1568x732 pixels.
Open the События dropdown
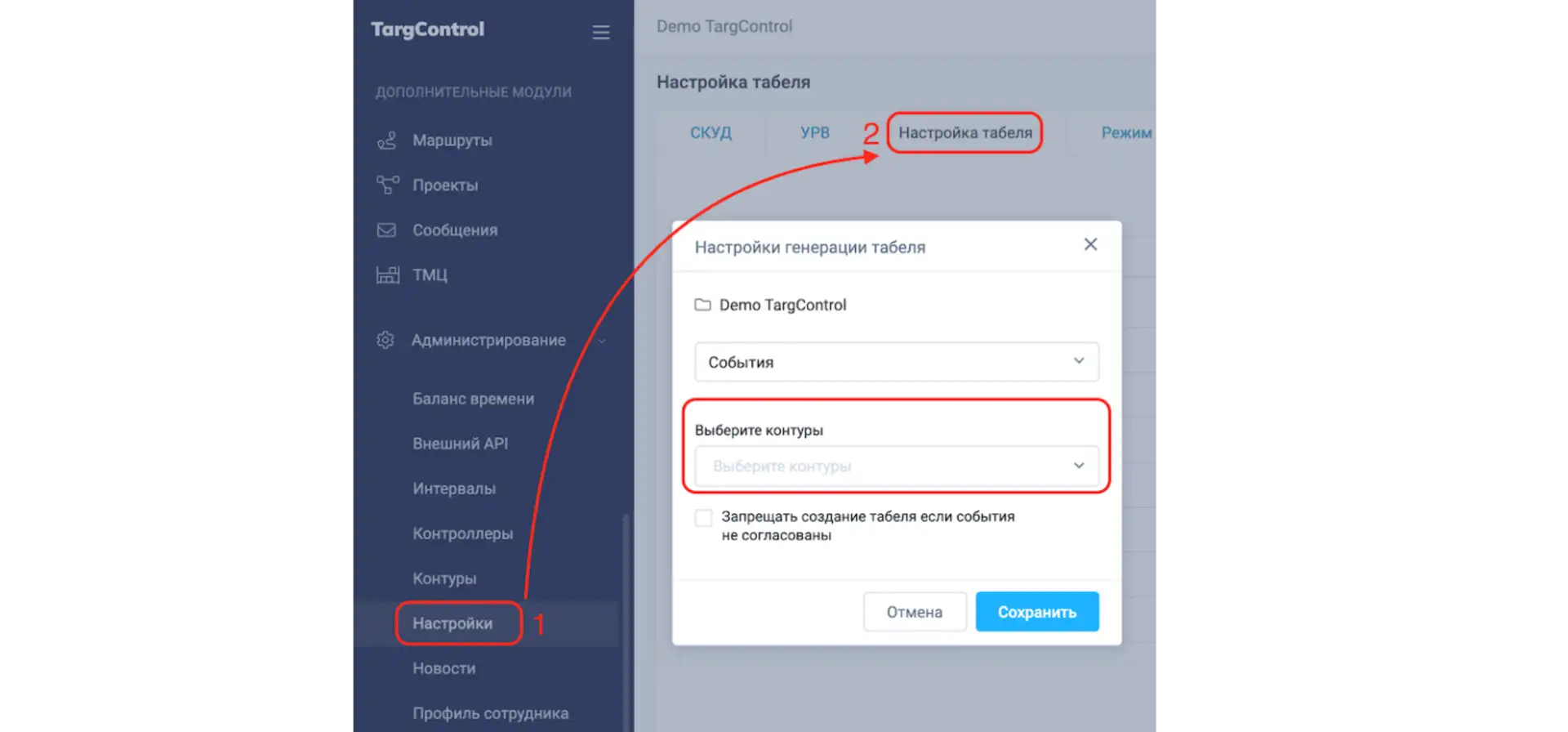(x=896, y=362)
